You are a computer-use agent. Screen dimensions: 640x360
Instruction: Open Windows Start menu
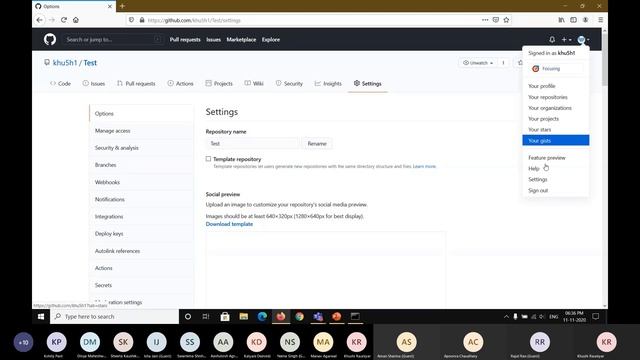tap(41, 316)
